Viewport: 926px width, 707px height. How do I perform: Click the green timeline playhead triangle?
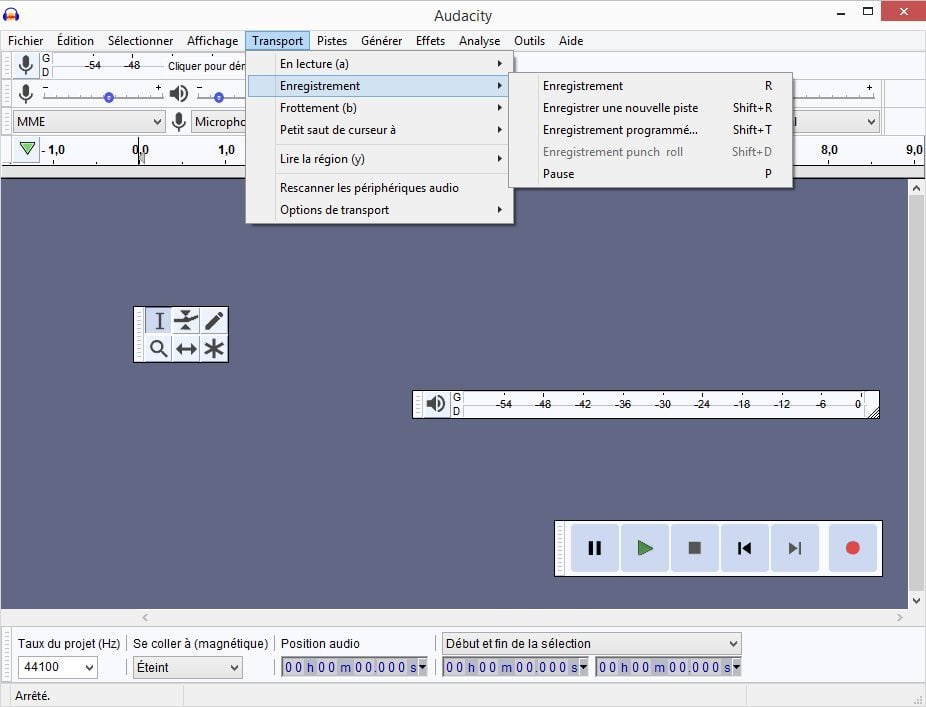[27, 148]
